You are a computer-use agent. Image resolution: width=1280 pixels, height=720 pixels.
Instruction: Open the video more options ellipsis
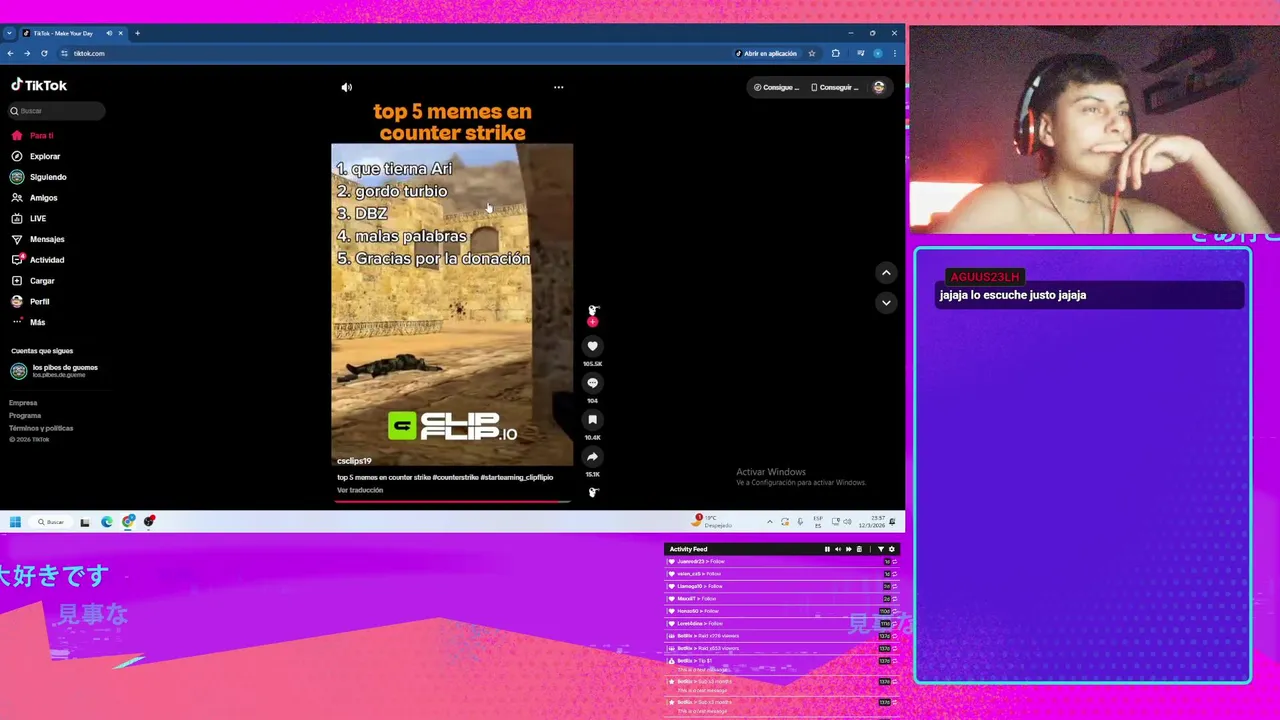click(558, 87)
